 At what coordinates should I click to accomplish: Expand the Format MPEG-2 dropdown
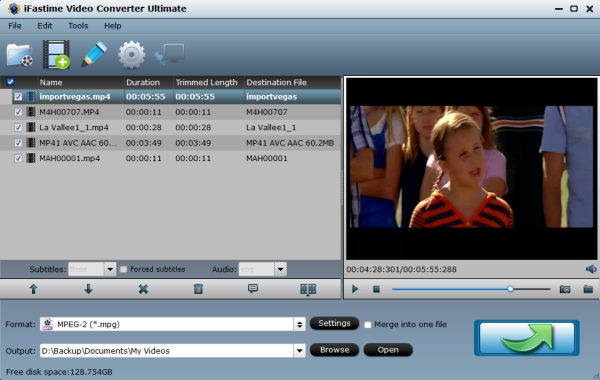click(300, 325)
